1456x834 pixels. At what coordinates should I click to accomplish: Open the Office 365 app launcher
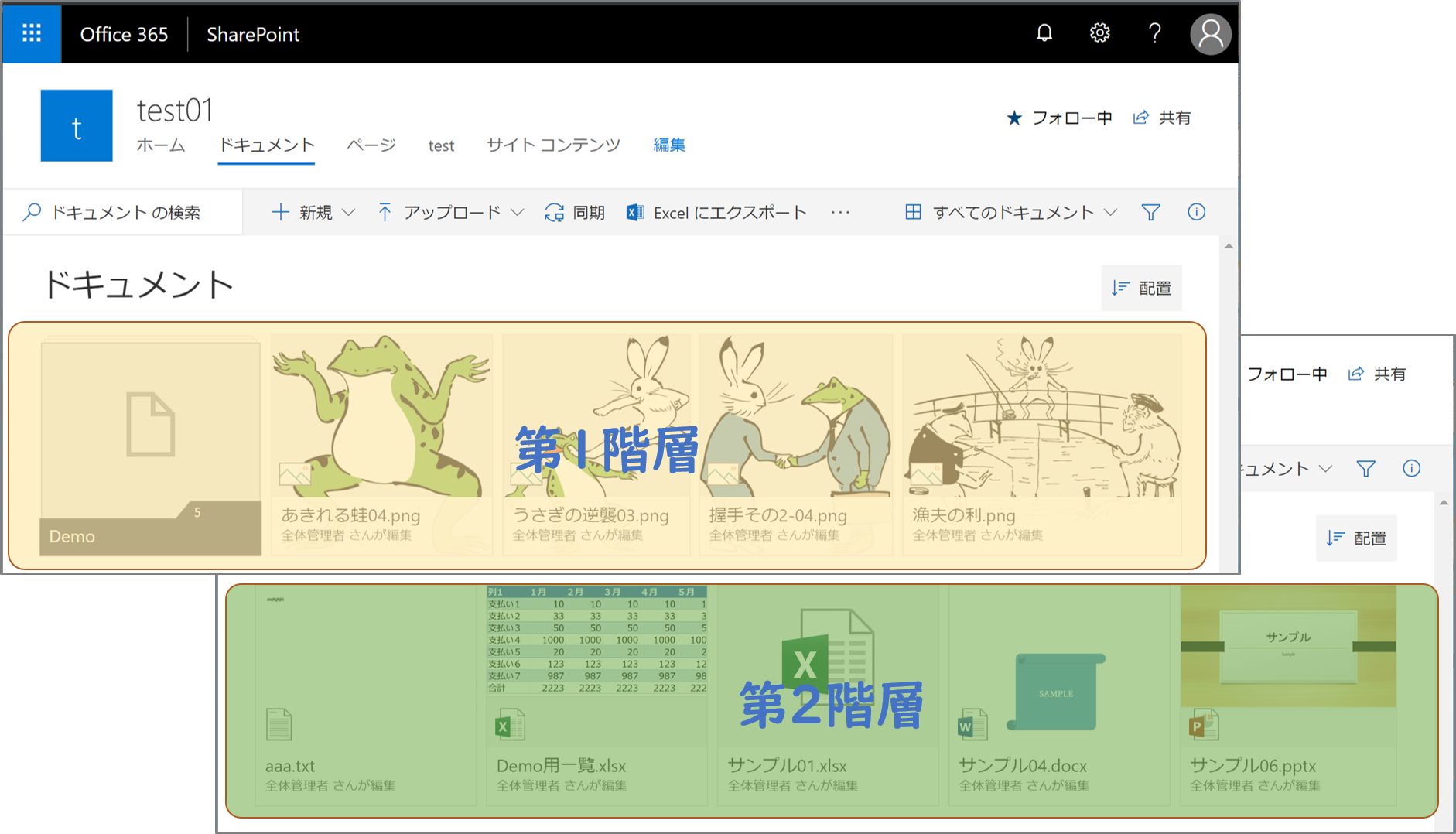(x=31, y=33)
